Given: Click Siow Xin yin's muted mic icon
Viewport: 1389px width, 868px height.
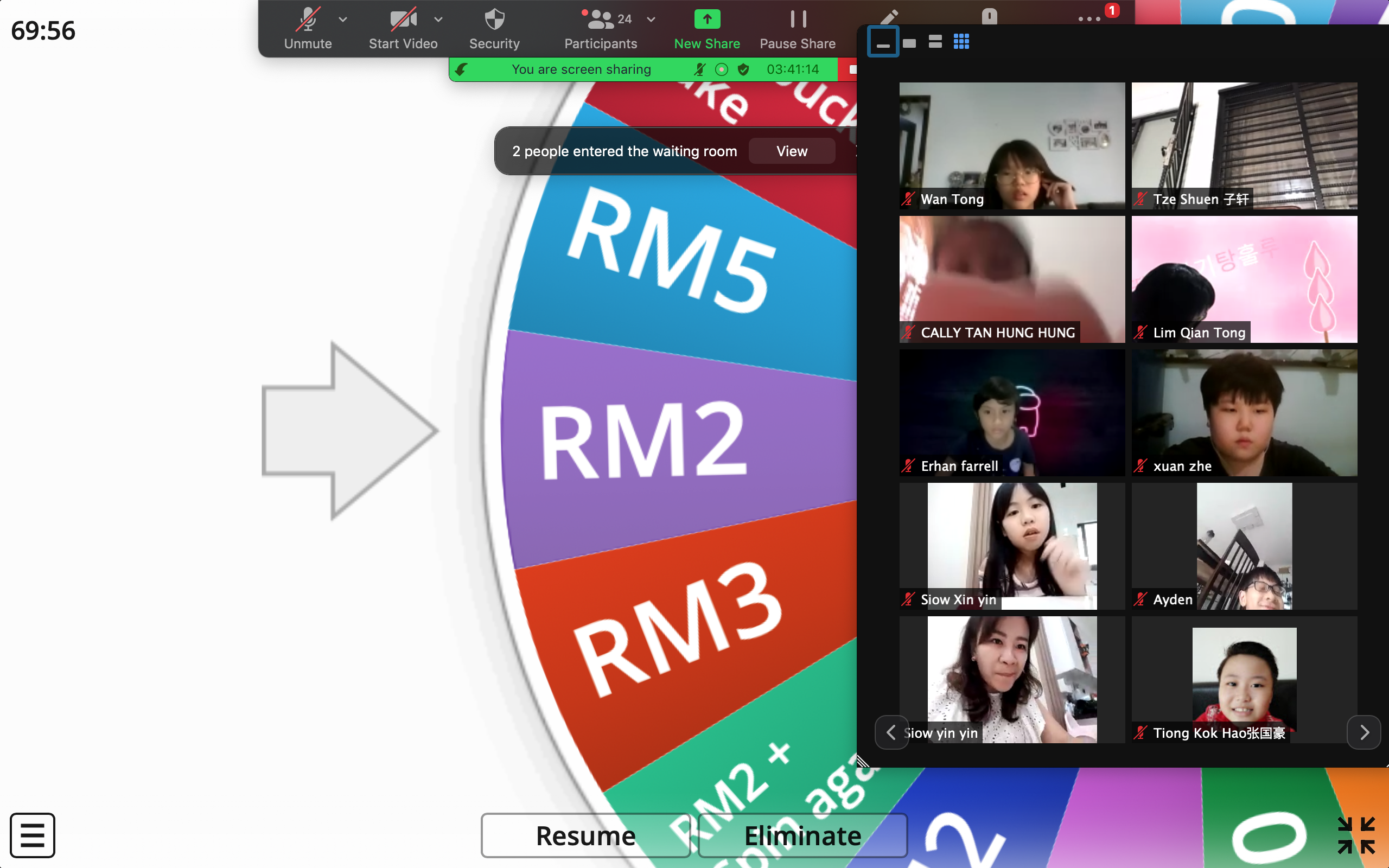Looking at the screenshot, I should pyautogui.click(x=908, y=599).
